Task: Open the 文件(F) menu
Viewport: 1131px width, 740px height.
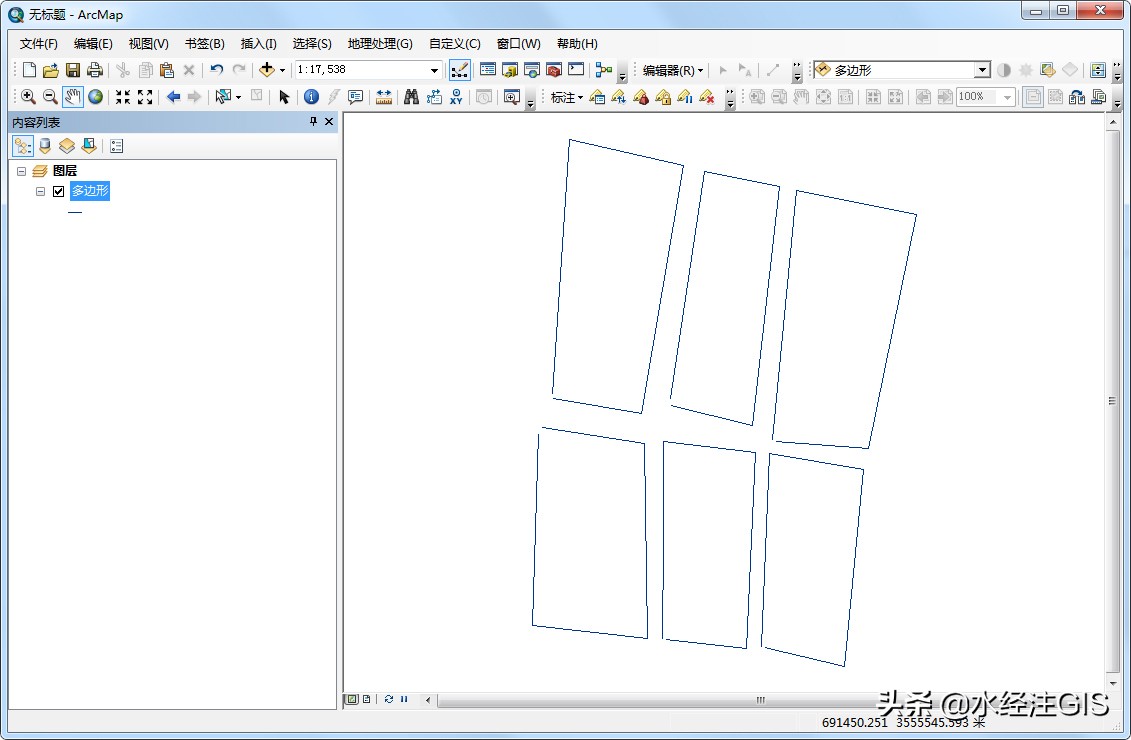Action: coord(38,44)
